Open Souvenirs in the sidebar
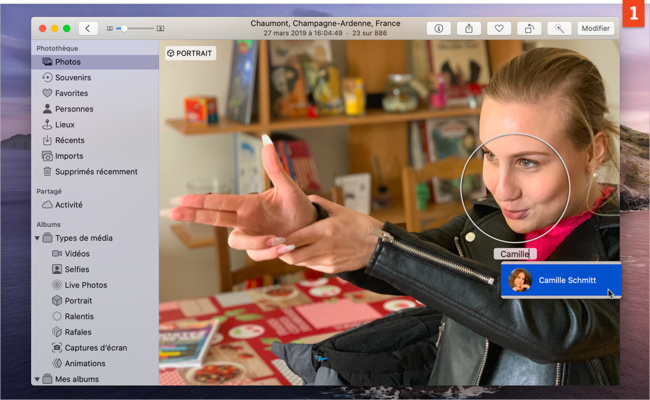 [72, 77]
